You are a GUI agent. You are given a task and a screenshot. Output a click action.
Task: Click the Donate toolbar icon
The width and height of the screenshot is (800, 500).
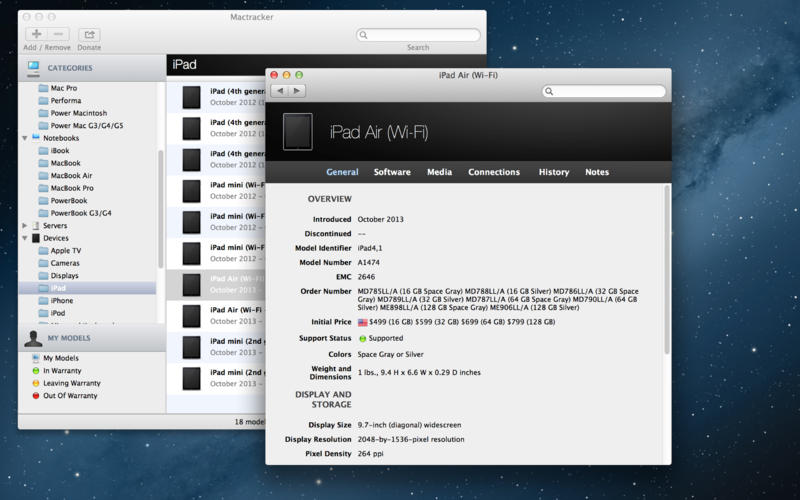pyautogui.click(x=89, y=34)
